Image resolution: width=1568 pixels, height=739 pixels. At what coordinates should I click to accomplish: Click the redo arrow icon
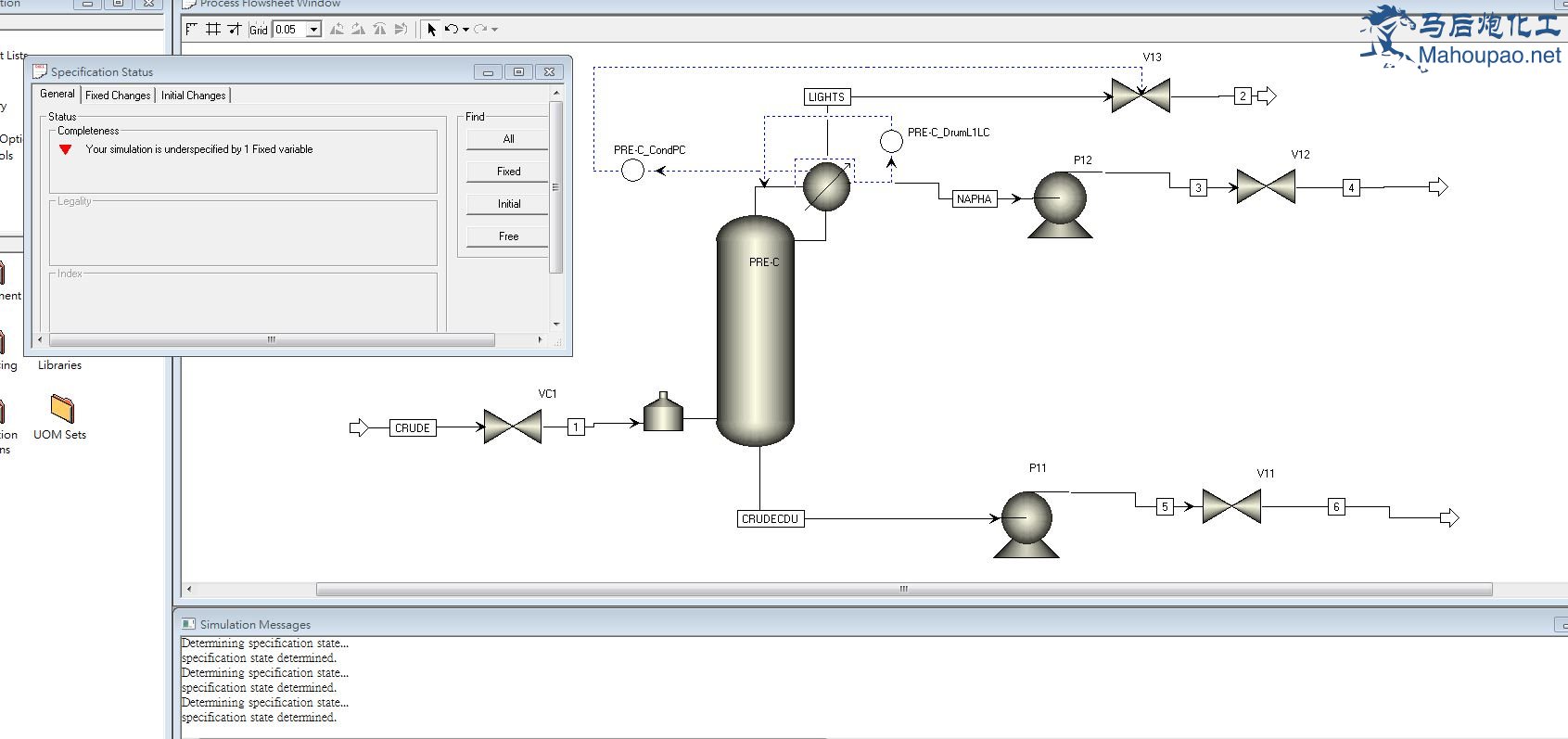coord(479,29)
